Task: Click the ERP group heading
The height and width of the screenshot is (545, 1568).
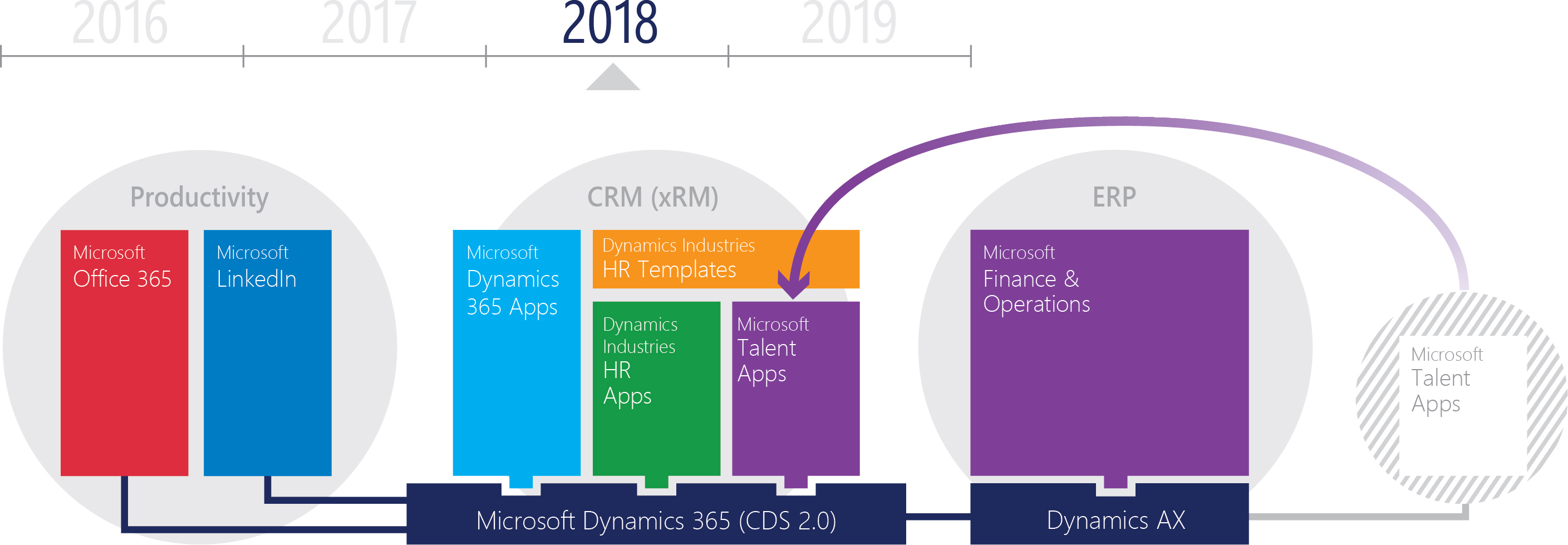Action: pyautogui.click(x=1114, y=197)
